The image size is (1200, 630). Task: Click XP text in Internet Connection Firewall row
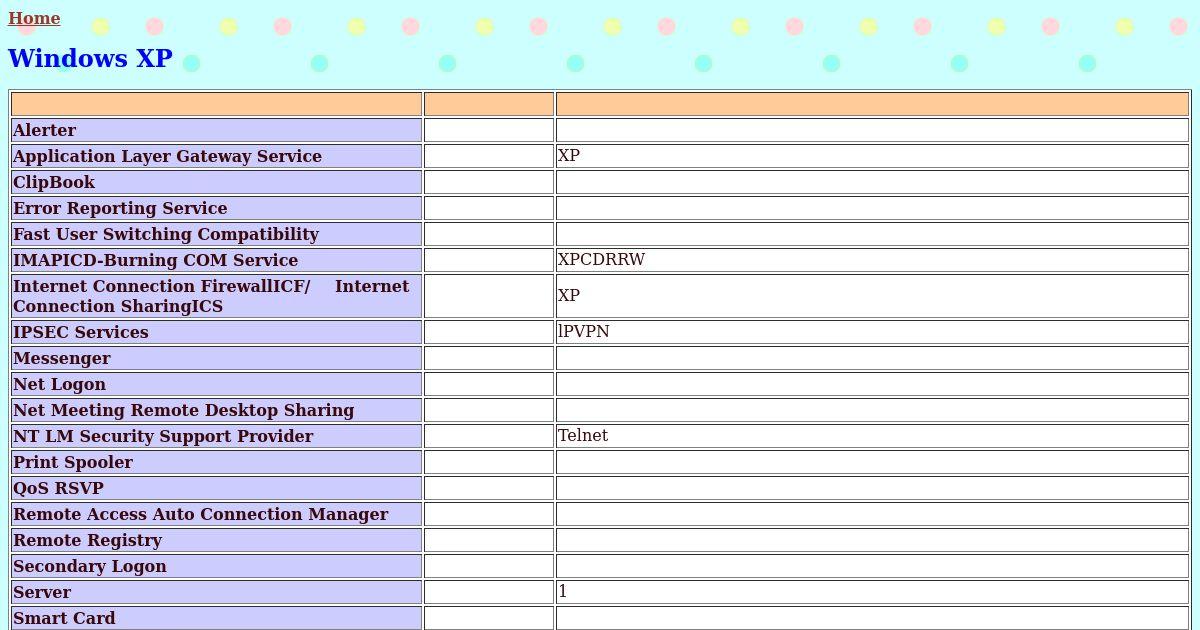[x=569, y=295]
